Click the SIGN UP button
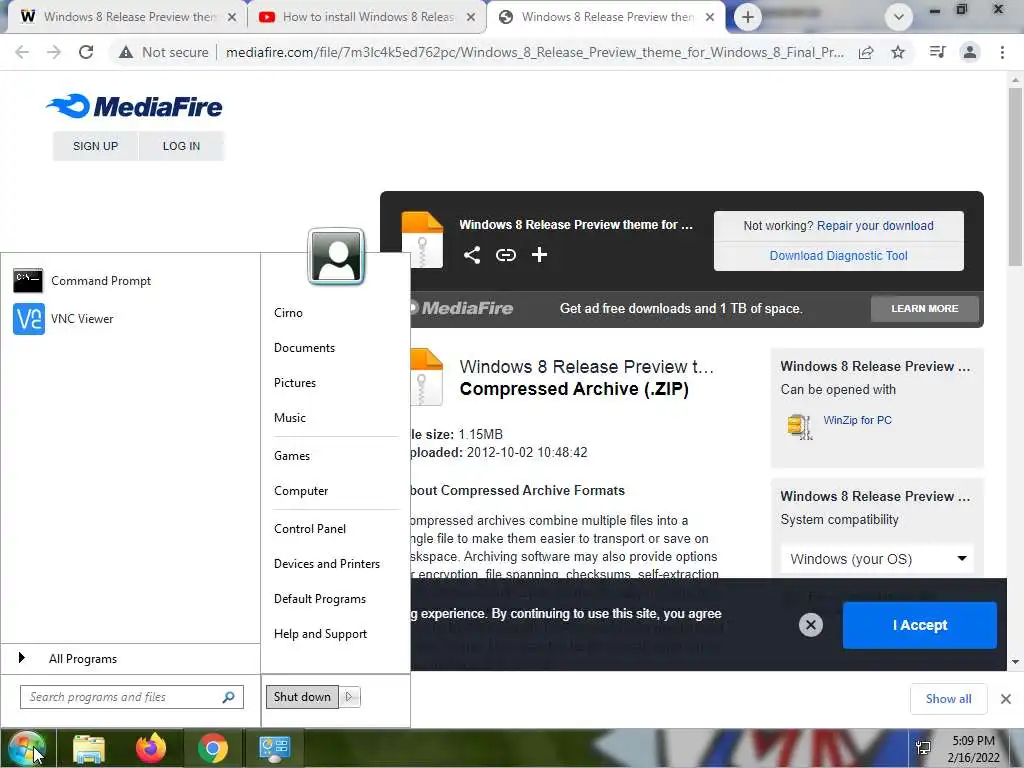 [95, 146]
